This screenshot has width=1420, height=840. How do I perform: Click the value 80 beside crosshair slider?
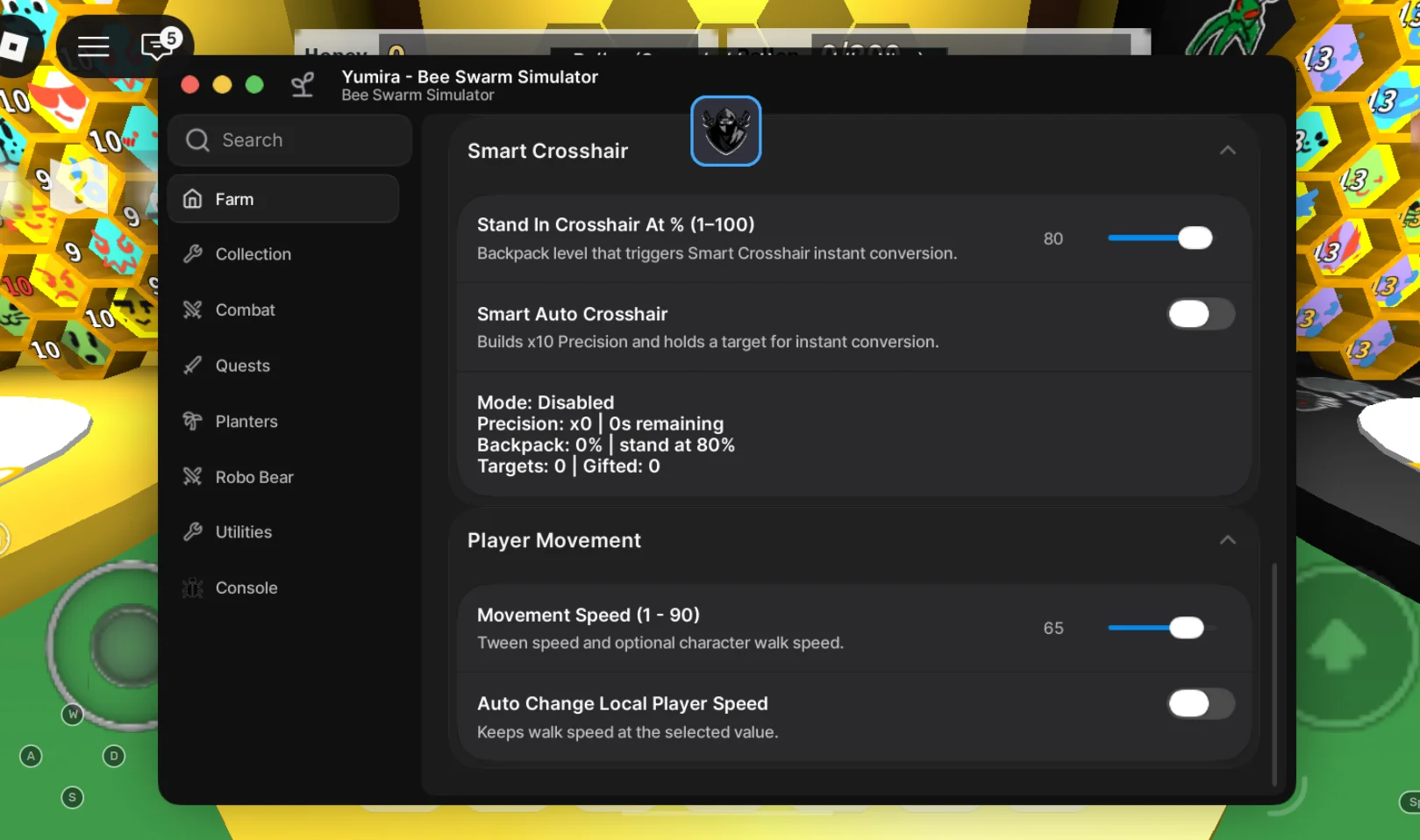pos(1053,238)
